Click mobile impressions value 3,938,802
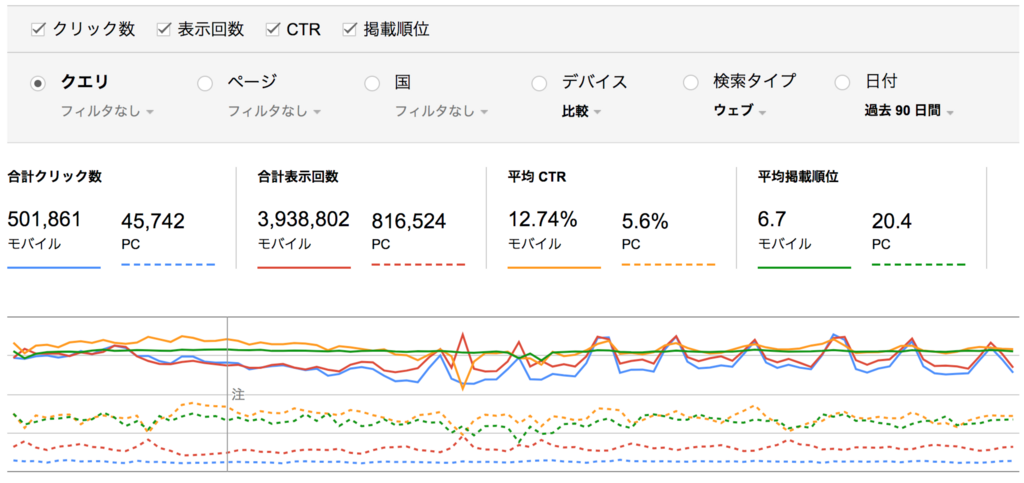1024x483 pixels. tap(304, 220)
